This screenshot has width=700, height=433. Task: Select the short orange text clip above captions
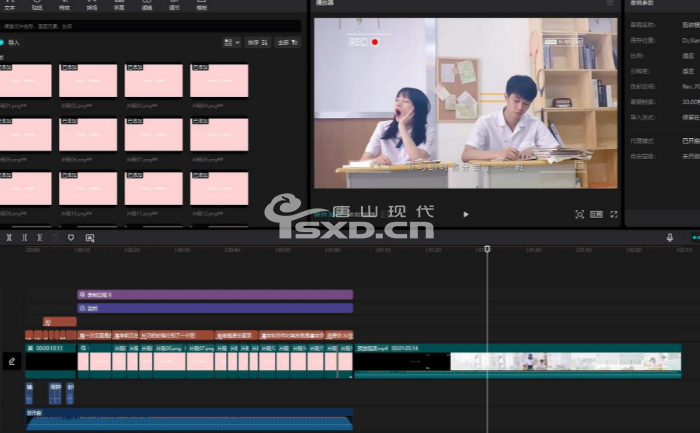pyautogui.click(x=60, y=321)
